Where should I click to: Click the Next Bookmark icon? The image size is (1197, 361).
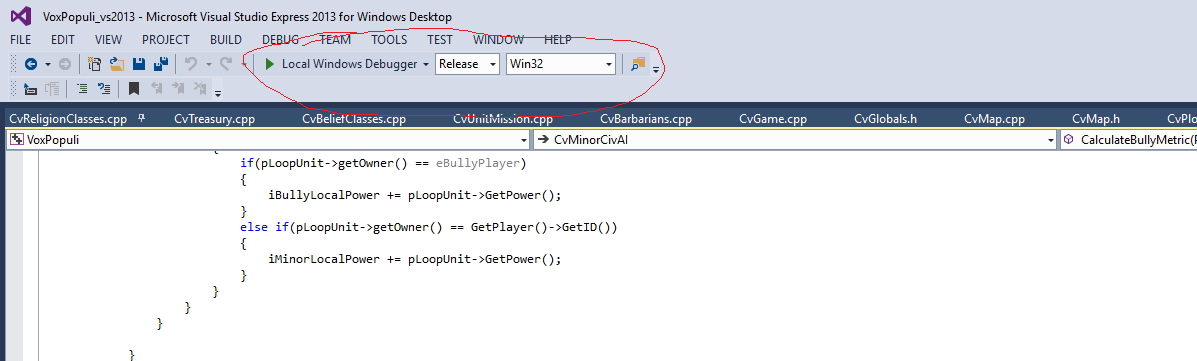(178, 89)
